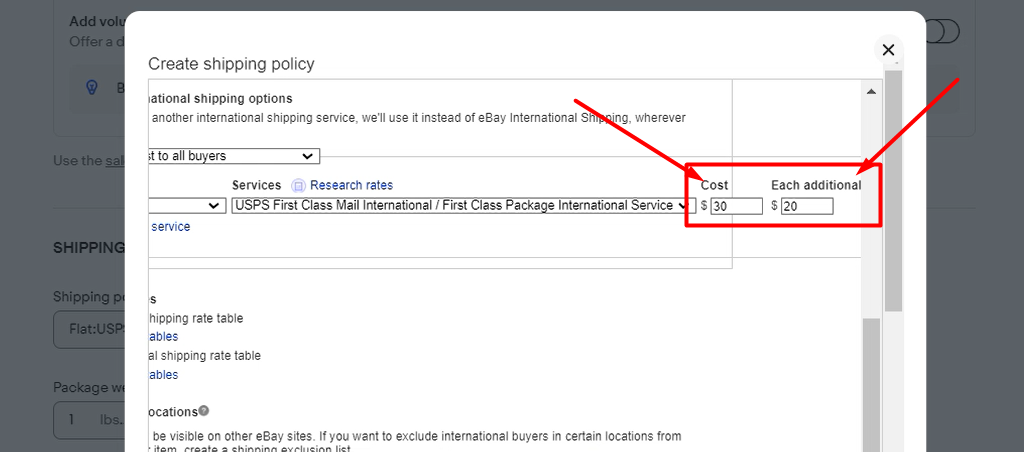Click the Research rates calculator icon
Viewport: 1024px width, 452px height.
click(298, 186)
